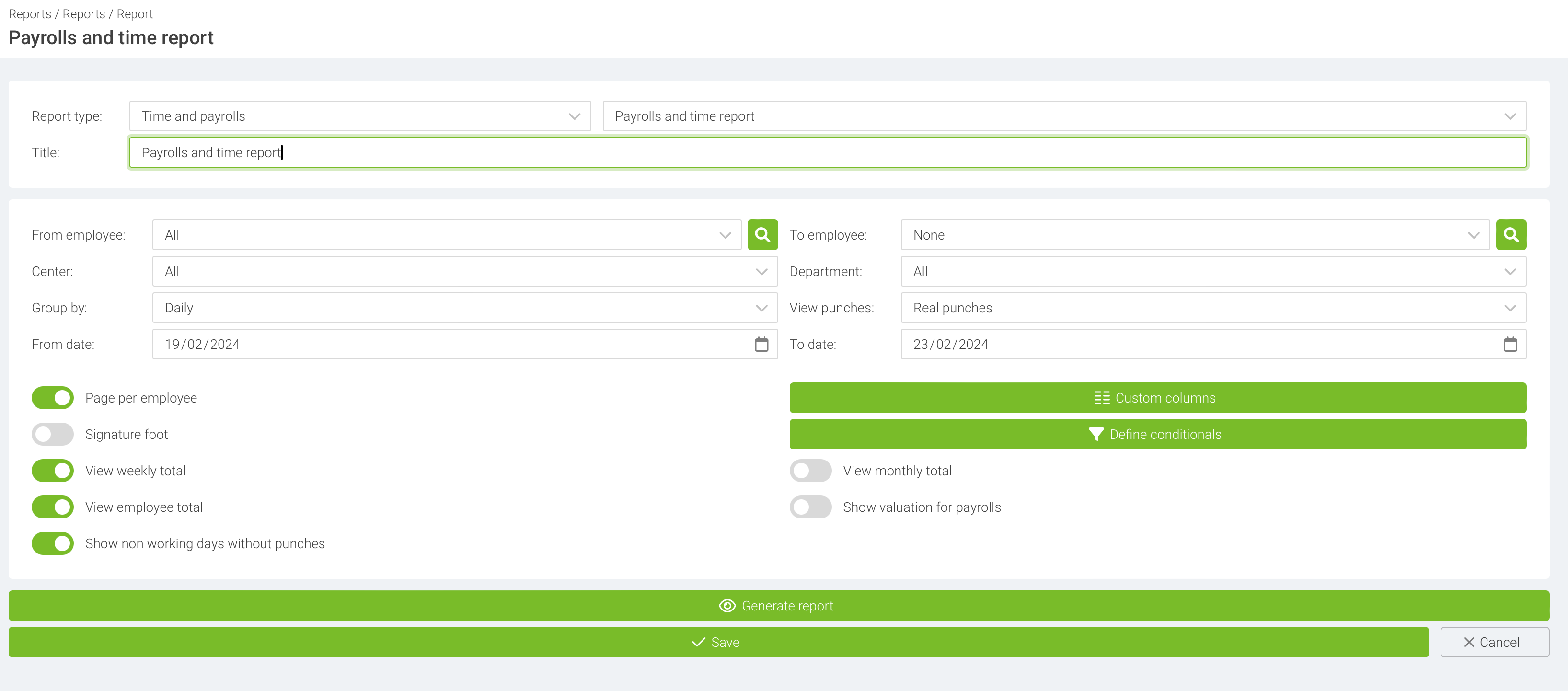Go to second Reports breadcrumb
The height and width of the screenshot is (691, 1568).
point(84,14)
